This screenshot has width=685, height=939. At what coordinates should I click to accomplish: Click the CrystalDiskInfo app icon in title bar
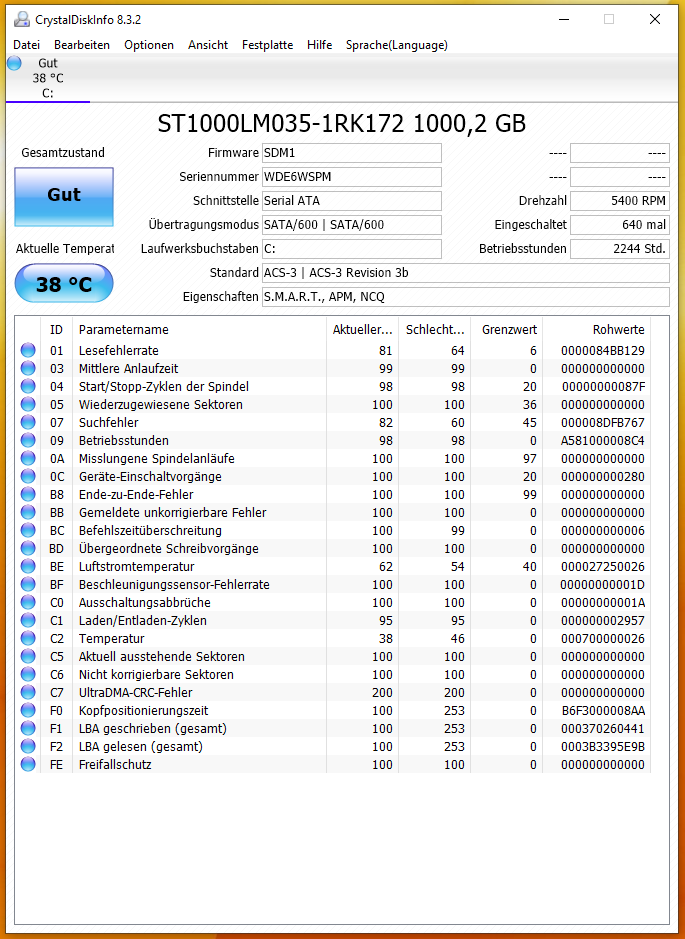pyautogui.click(x=22, y=19)
